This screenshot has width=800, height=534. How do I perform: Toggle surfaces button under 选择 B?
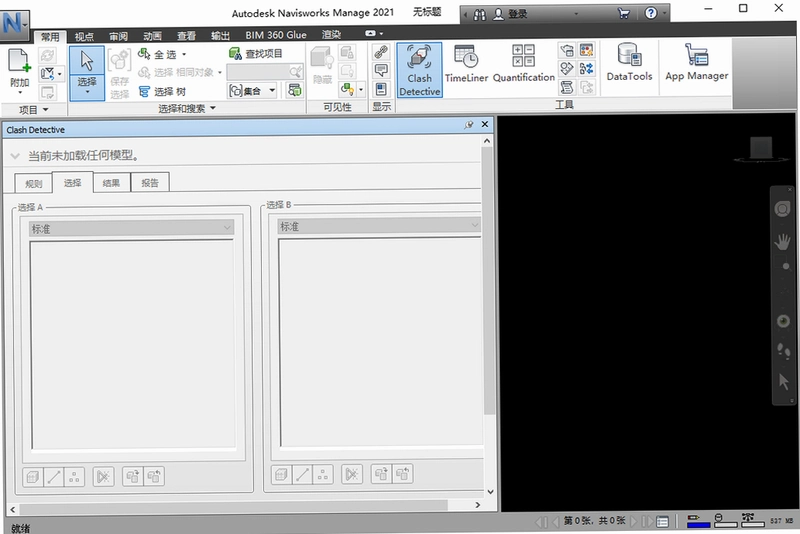click(281, 474)
